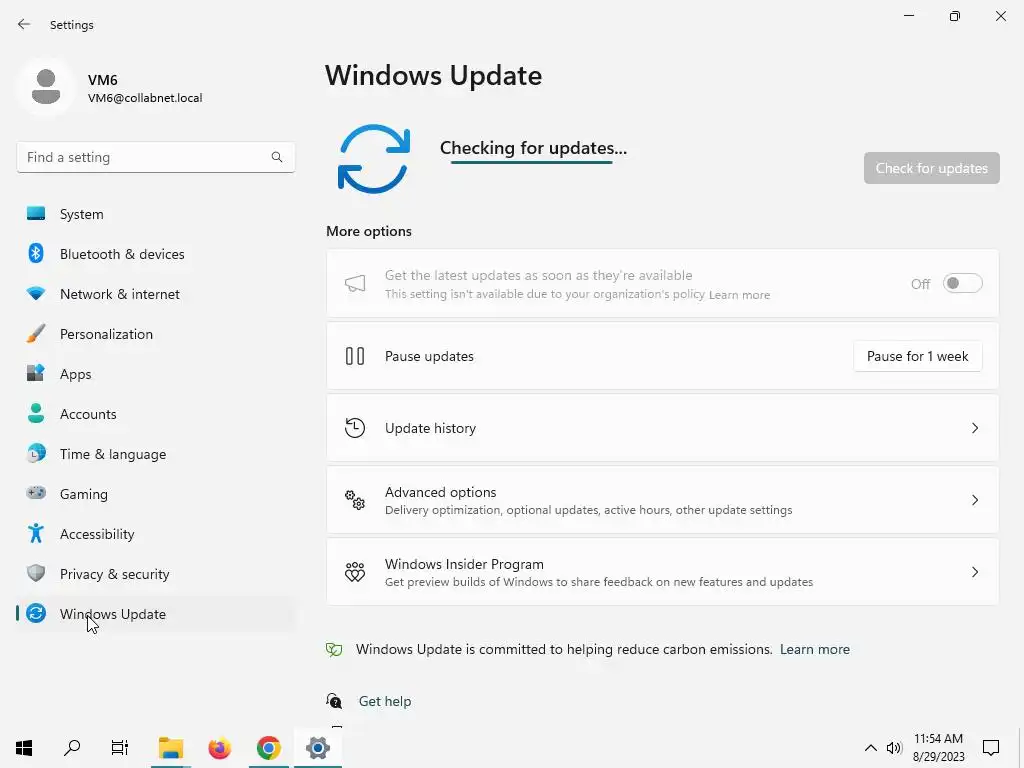1024x768 pixels.
Task: Click the volume speaker tray icon
Action: tap(894, 748)
